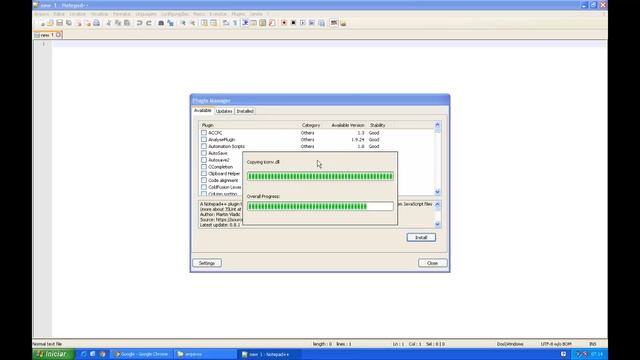The width and height of the screenshot is (640, 360).
Task: Check the Automation Scripts checkbox
Action: pyautogui.click(x=204, y=146)
